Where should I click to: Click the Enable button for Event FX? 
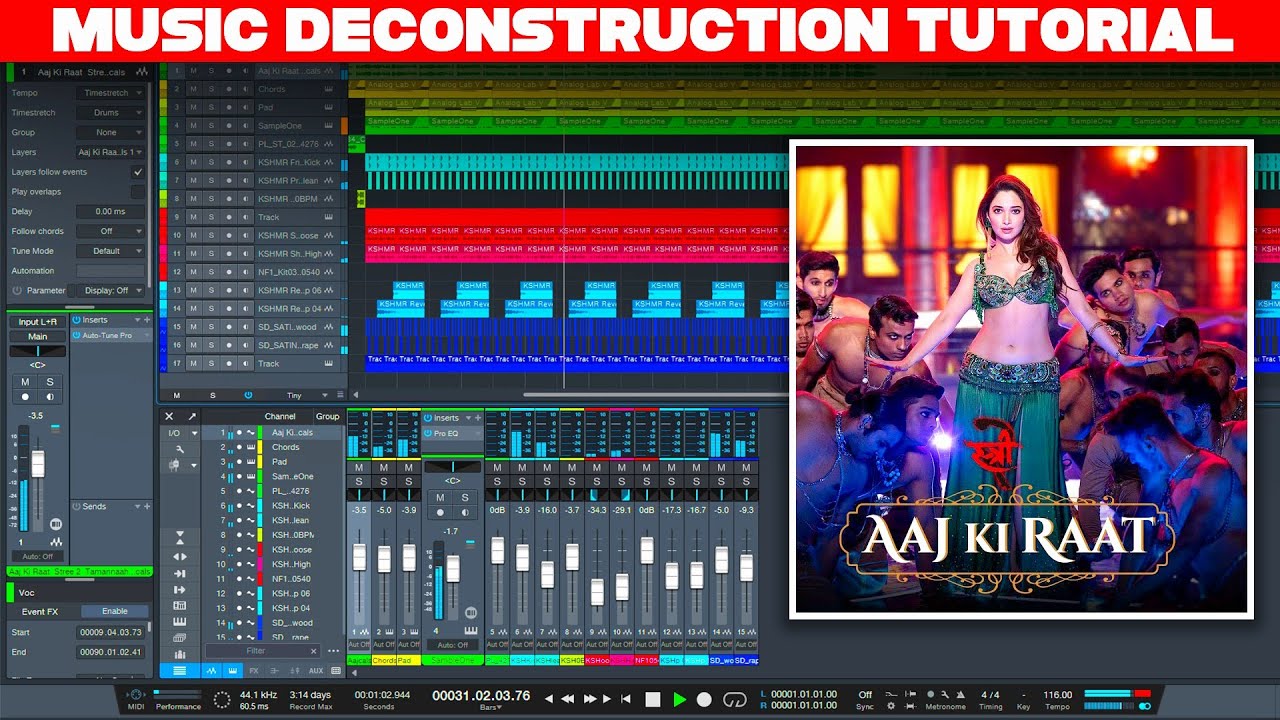tap(115, 611)
